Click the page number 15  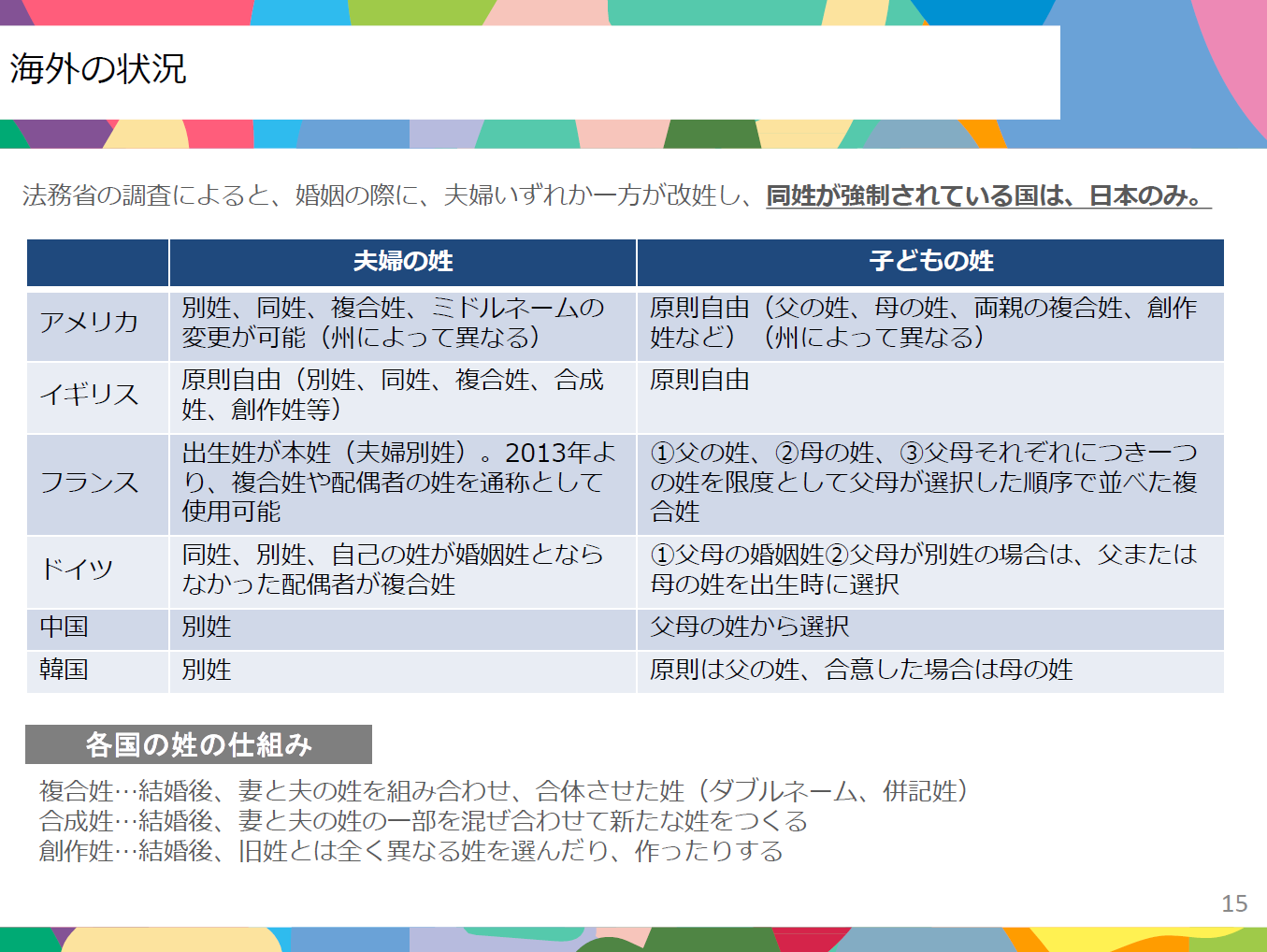click(1234, 903)
